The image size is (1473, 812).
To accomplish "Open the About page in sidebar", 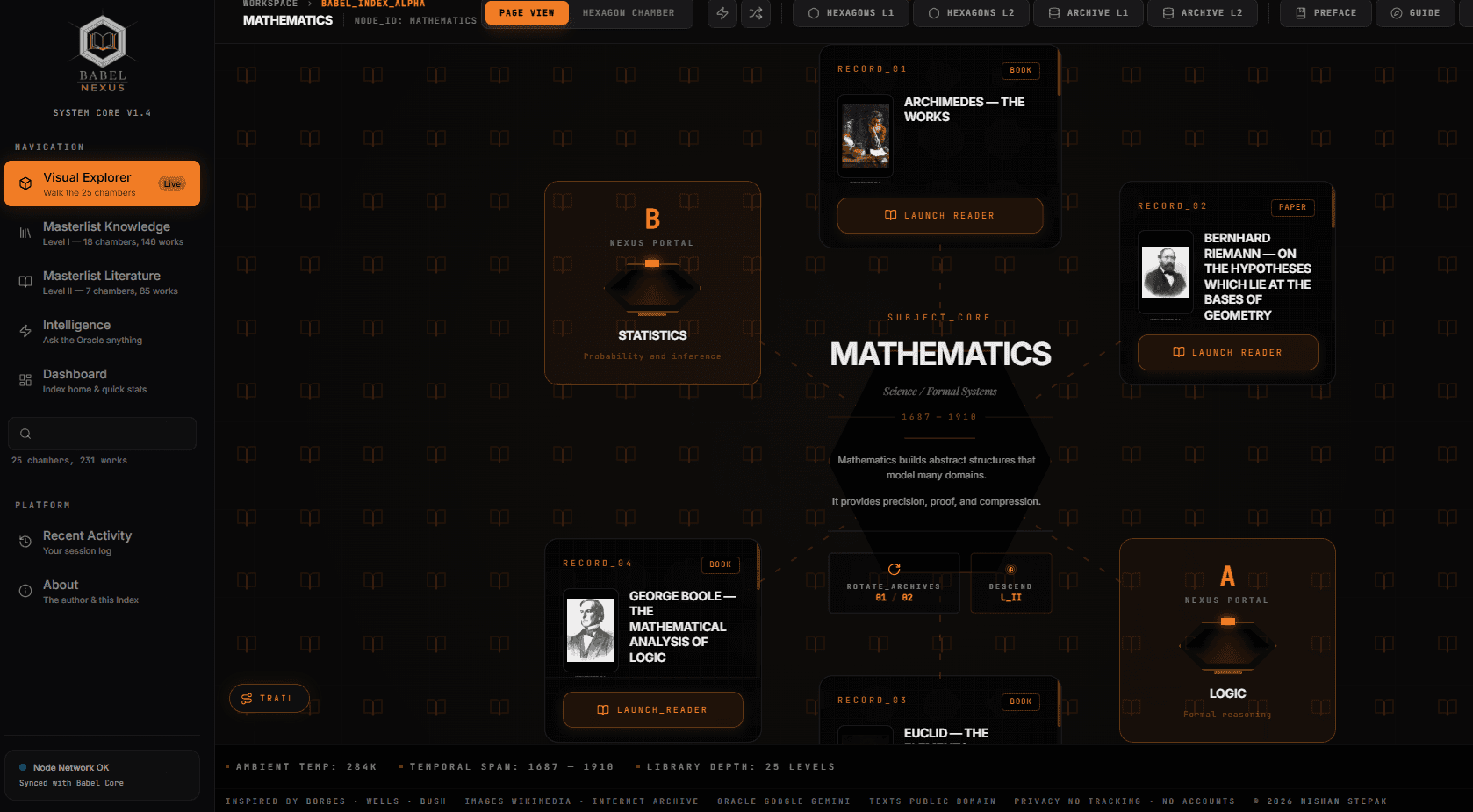I will coord(102,592).
